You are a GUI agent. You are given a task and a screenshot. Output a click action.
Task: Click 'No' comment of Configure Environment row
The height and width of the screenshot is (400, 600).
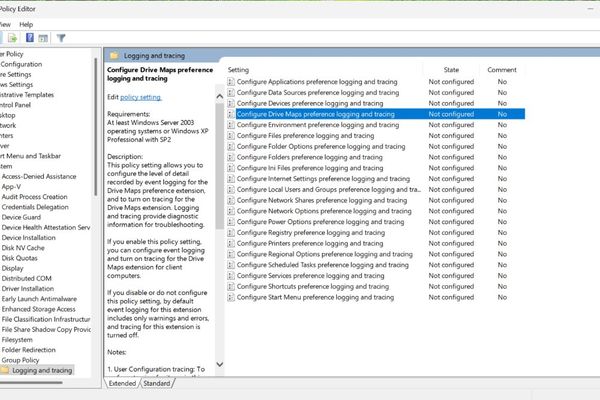[502, 125]
